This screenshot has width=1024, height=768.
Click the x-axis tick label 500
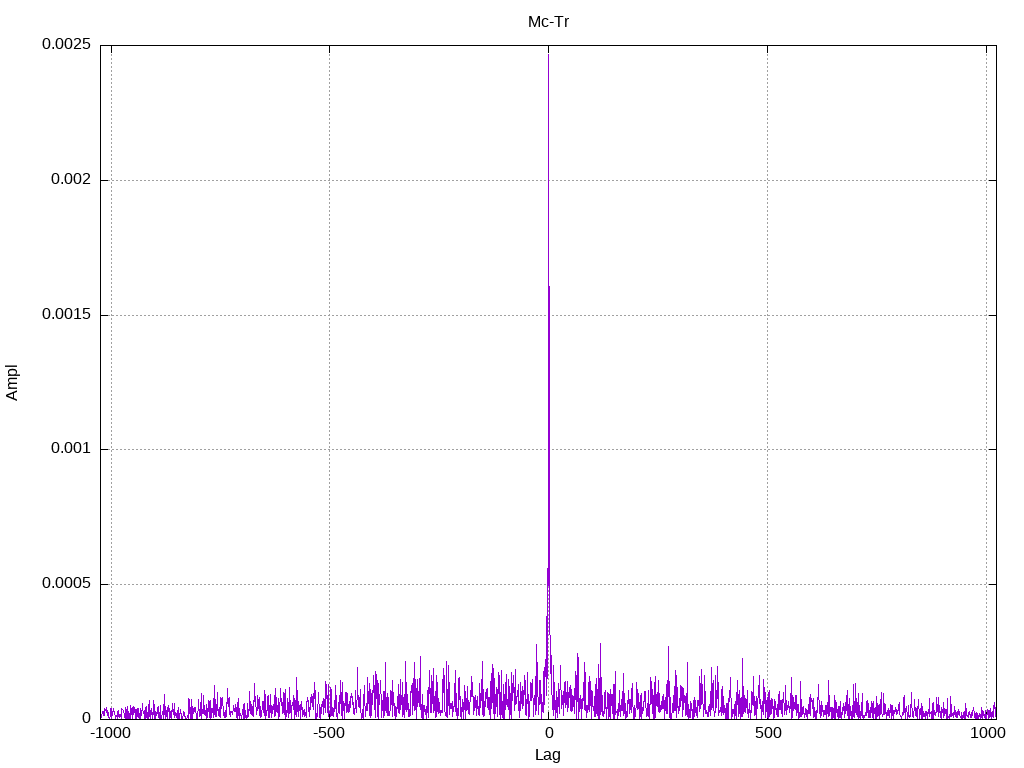tap(768, 733)
